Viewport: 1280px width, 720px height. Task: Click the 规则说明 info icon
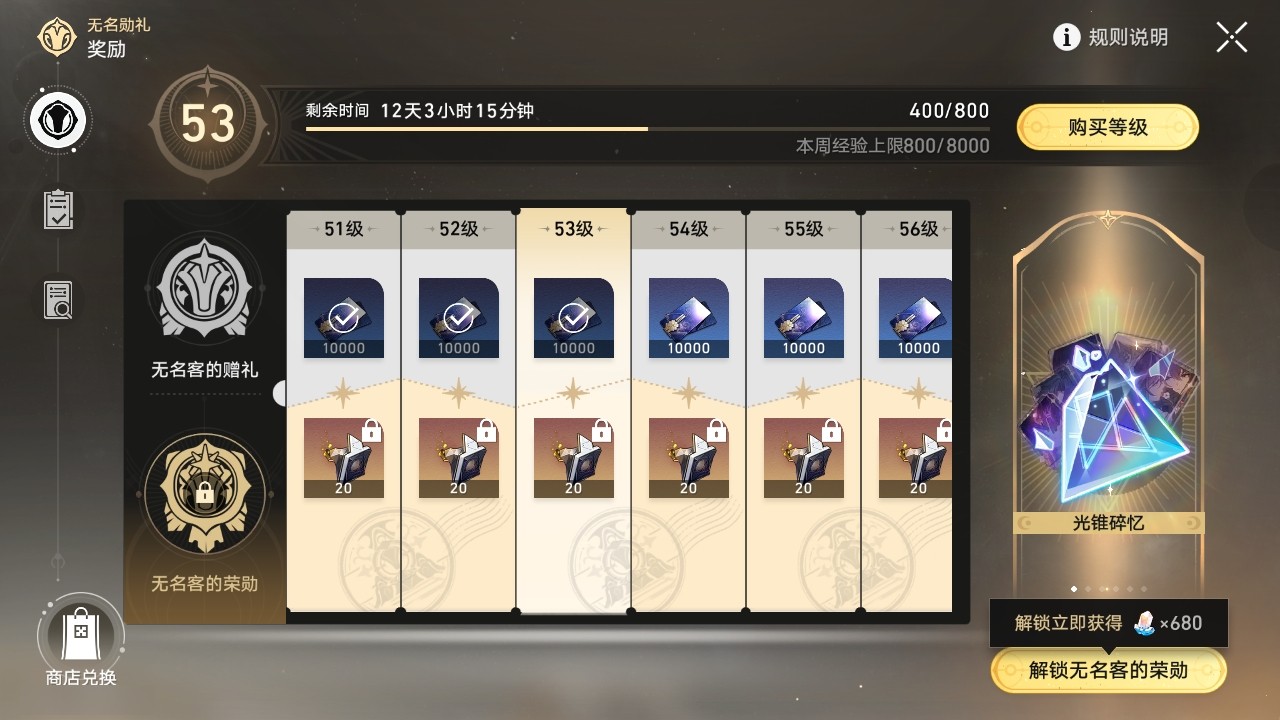[1067, 38]
